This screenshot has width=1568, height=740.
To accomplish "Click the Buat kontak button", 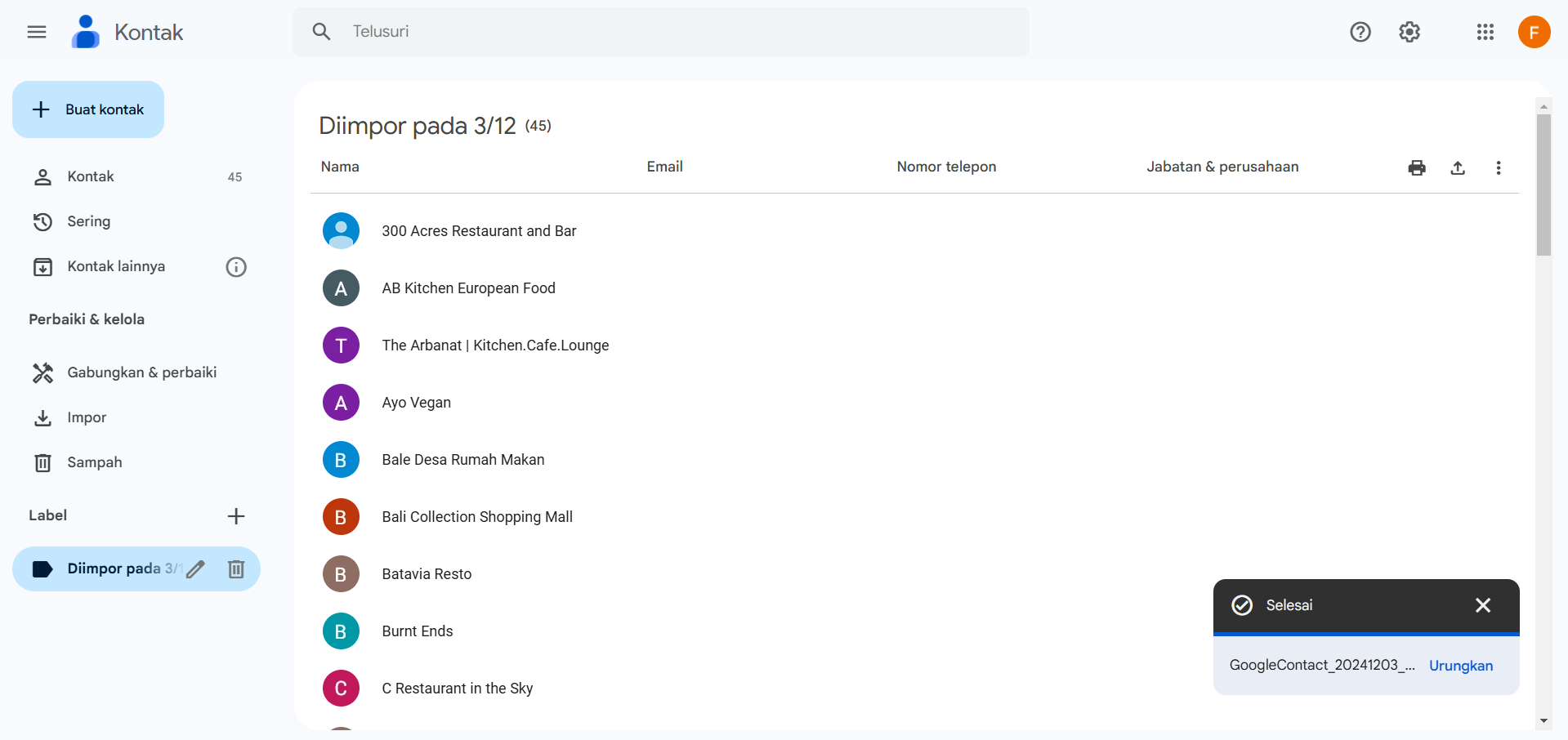I will [x=88, y=109].
